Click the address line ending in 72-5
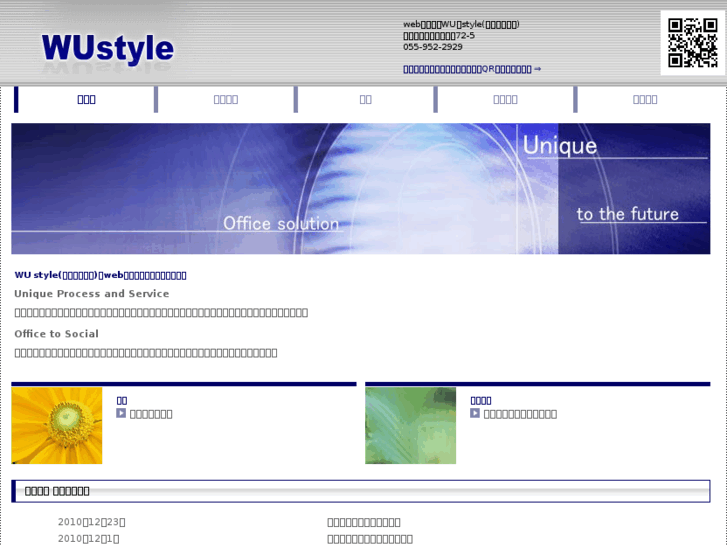727x545 pixels. (x=439, y=36)
